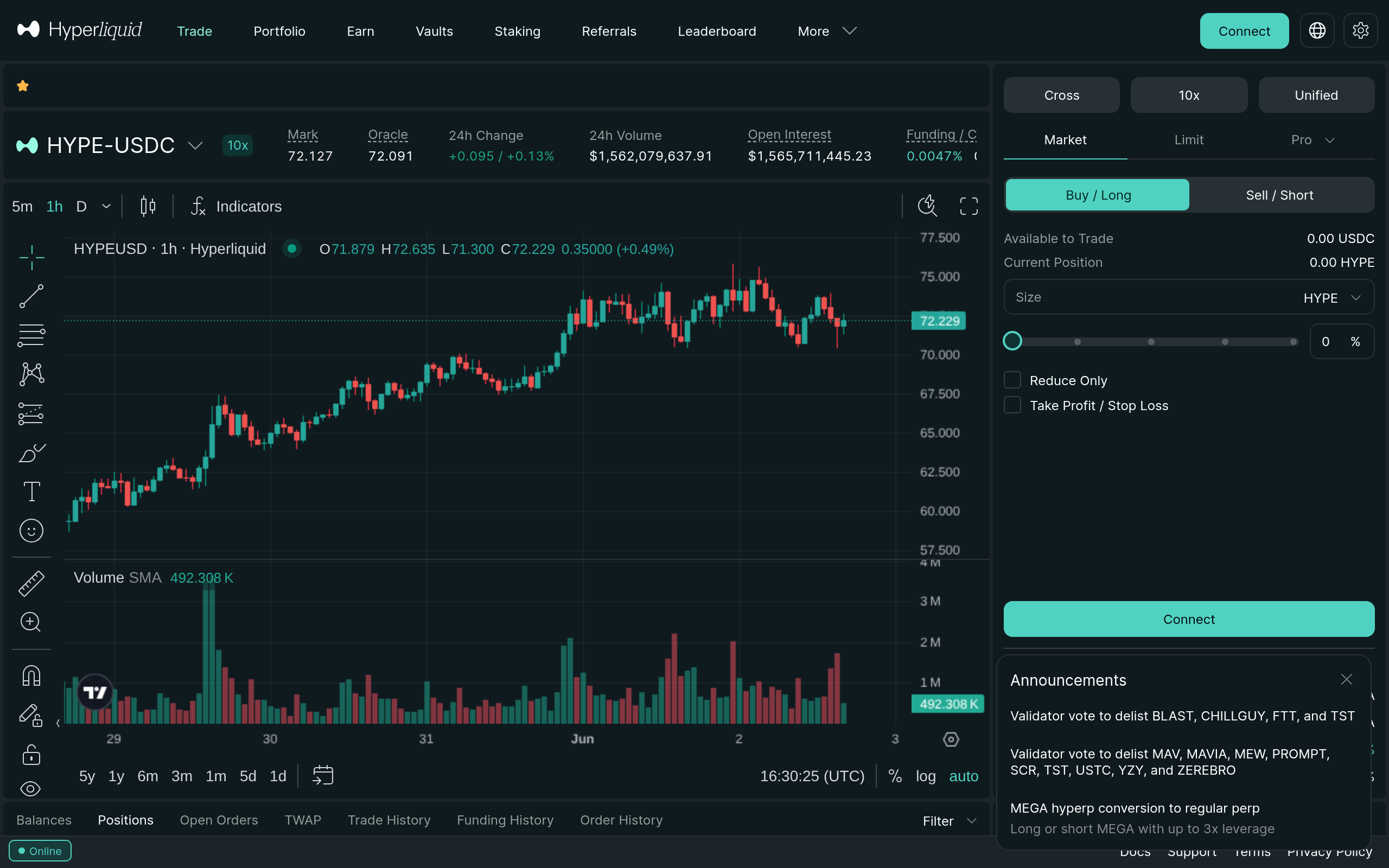Select Sell / Short side

[1279, 195]
